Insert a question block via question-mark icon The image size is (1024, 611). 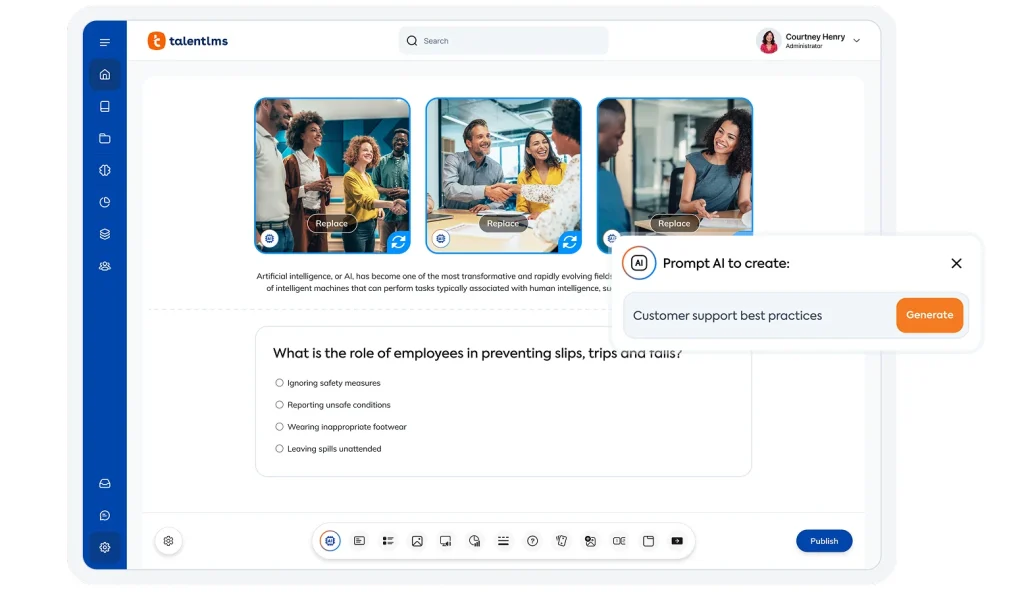[532, 541]
